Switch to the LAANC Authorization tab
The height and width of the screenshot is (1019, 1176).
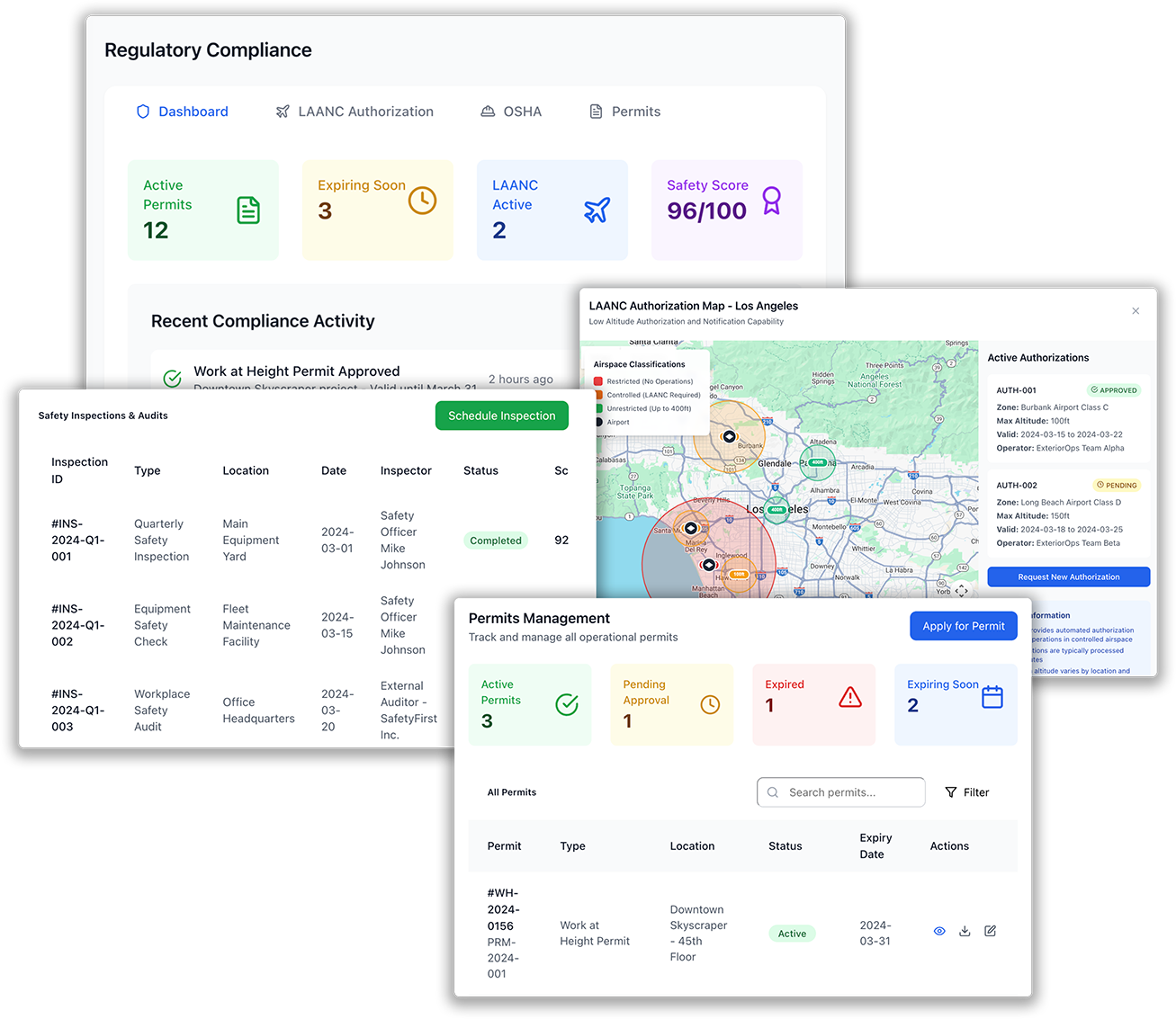point(355,112)
